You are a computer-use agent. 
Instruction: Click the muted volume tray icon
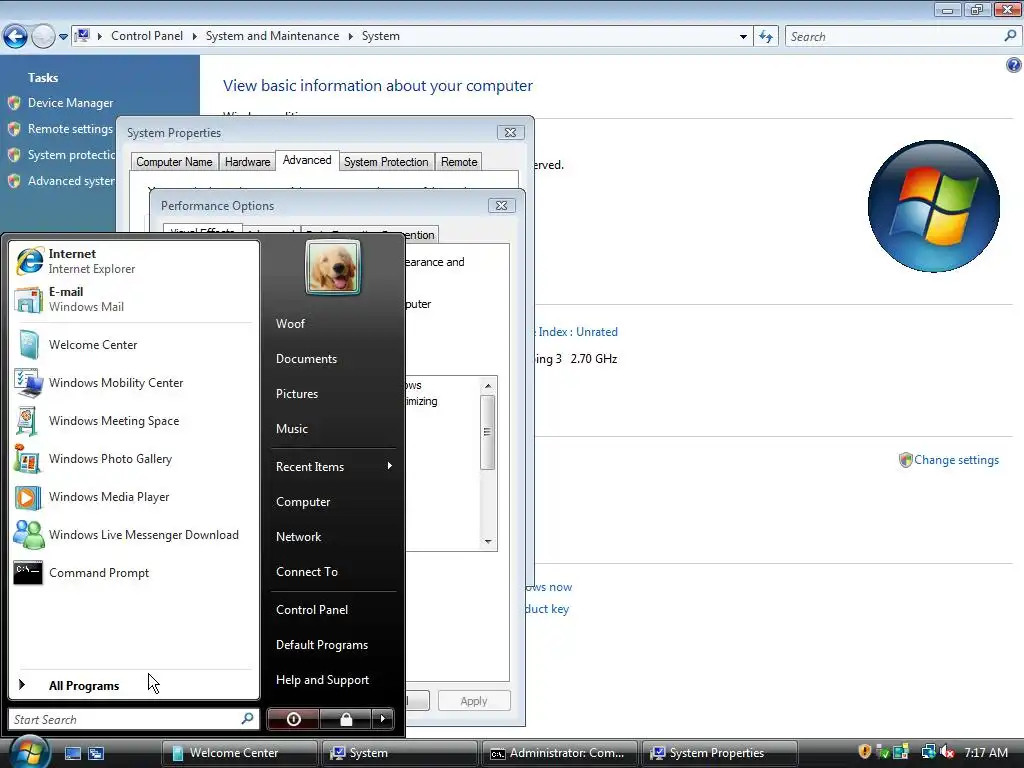click(948, 752)
